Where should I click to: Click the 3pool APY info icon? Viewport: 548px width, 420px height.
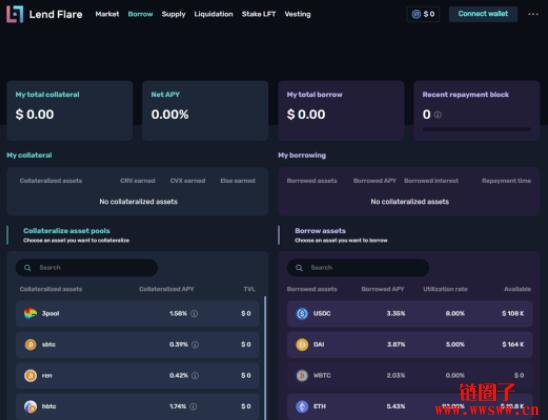click(x=194, y=314)
